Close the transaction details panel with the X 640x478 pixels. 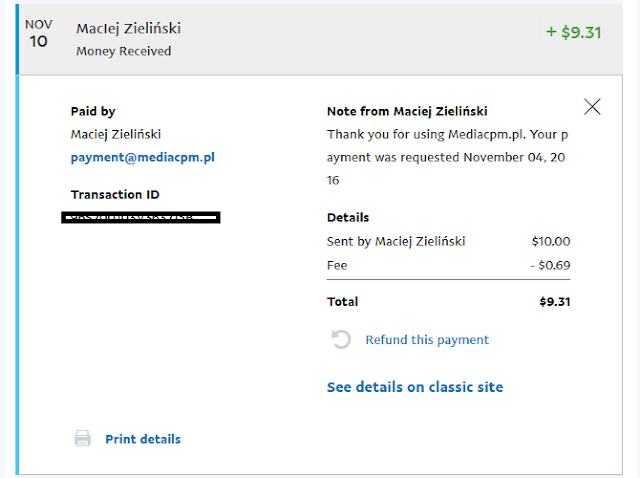click(x=592, y=107)
